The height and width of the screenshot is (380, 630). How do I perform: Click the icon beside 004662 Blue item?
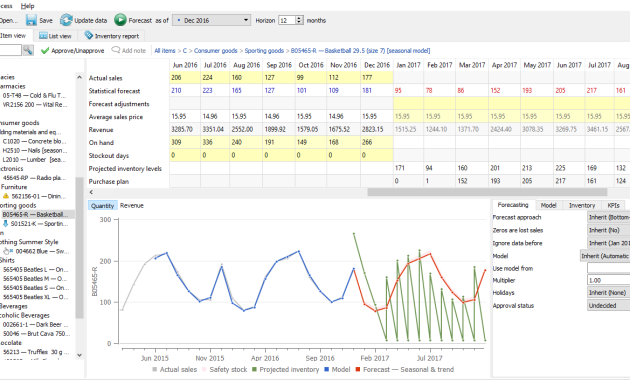click(x=8, y=251)
